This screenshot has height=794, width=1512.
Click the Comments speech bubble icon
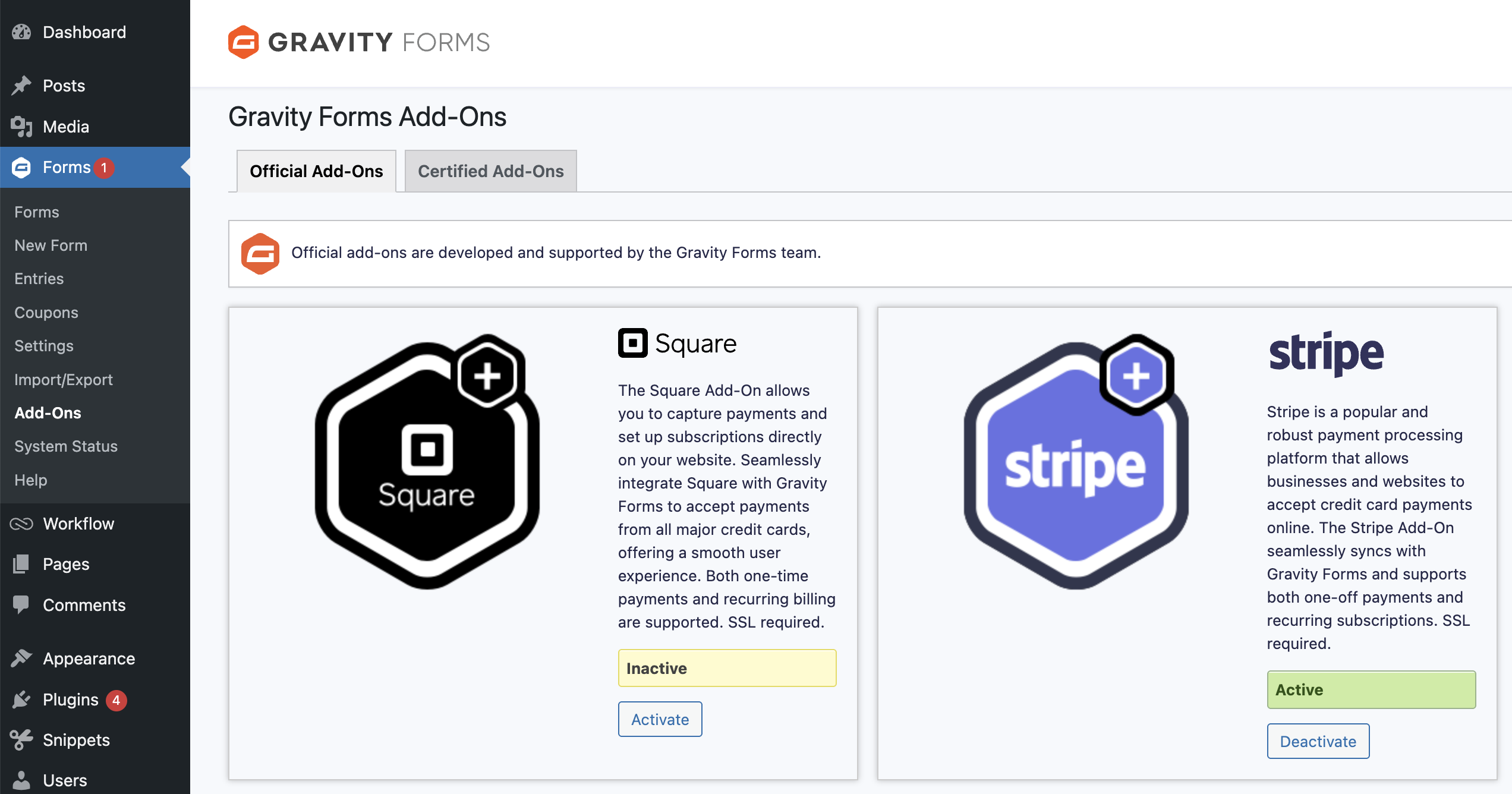point(21,605)
